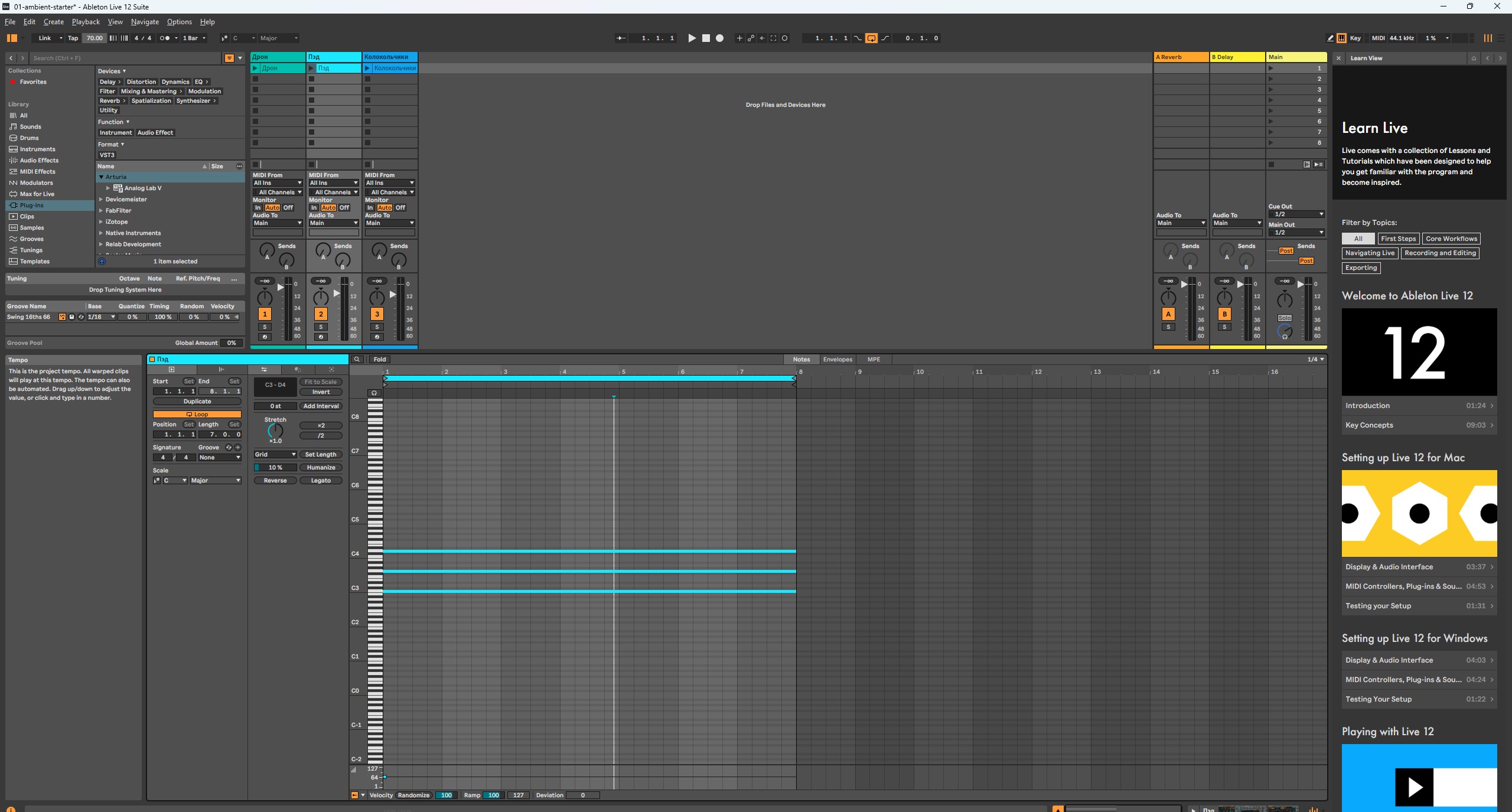
Task: Toggle the metronome icon
Action: pyautogui.click(x=165, y=38)
